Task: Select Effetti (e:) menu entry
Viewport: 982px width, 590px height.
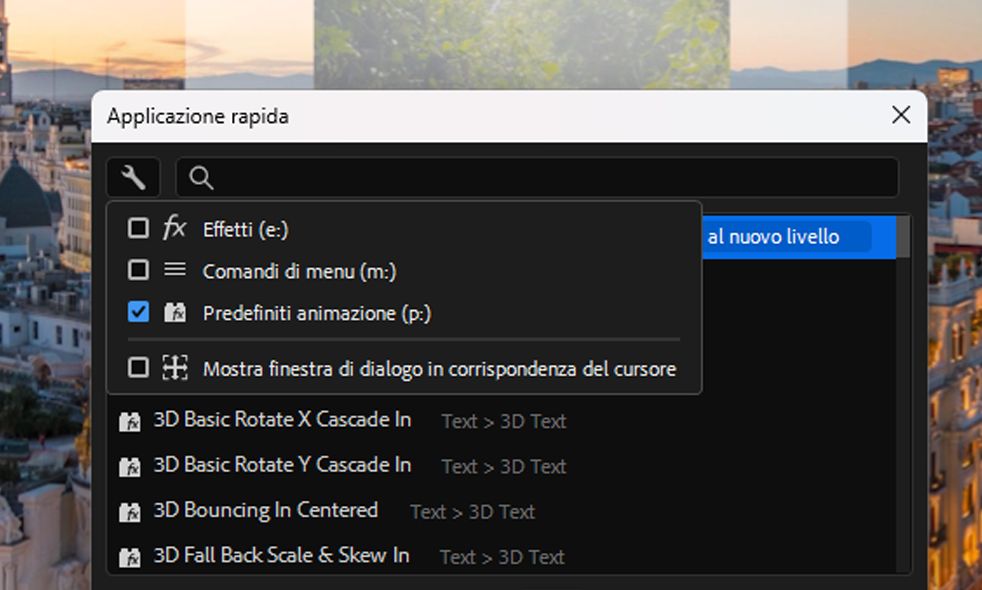Action: point(245,230)
